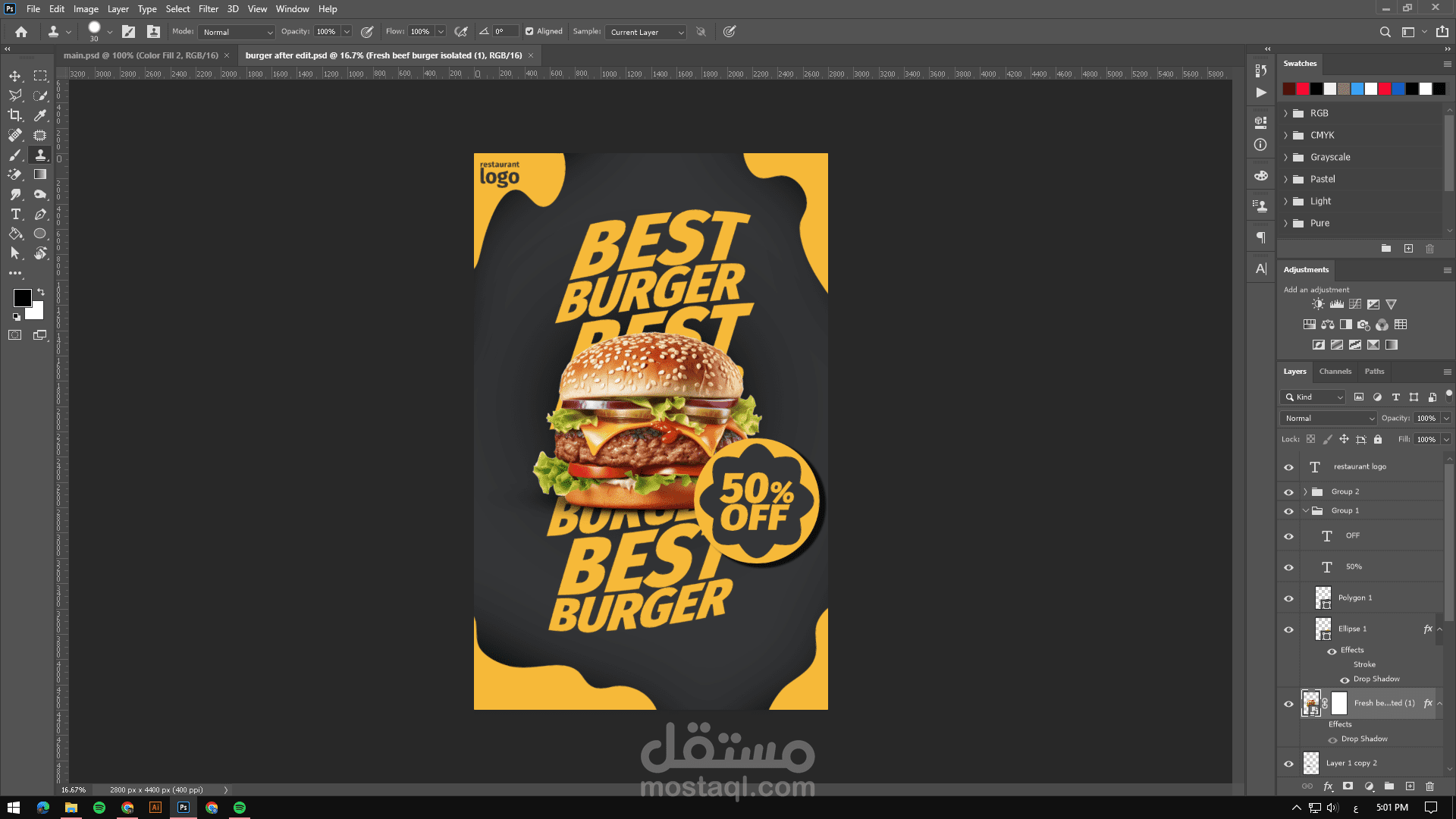Screen dimensions: 1456x819
Task: Switch to the Channels tab
Action: (x=1335, y=372)
